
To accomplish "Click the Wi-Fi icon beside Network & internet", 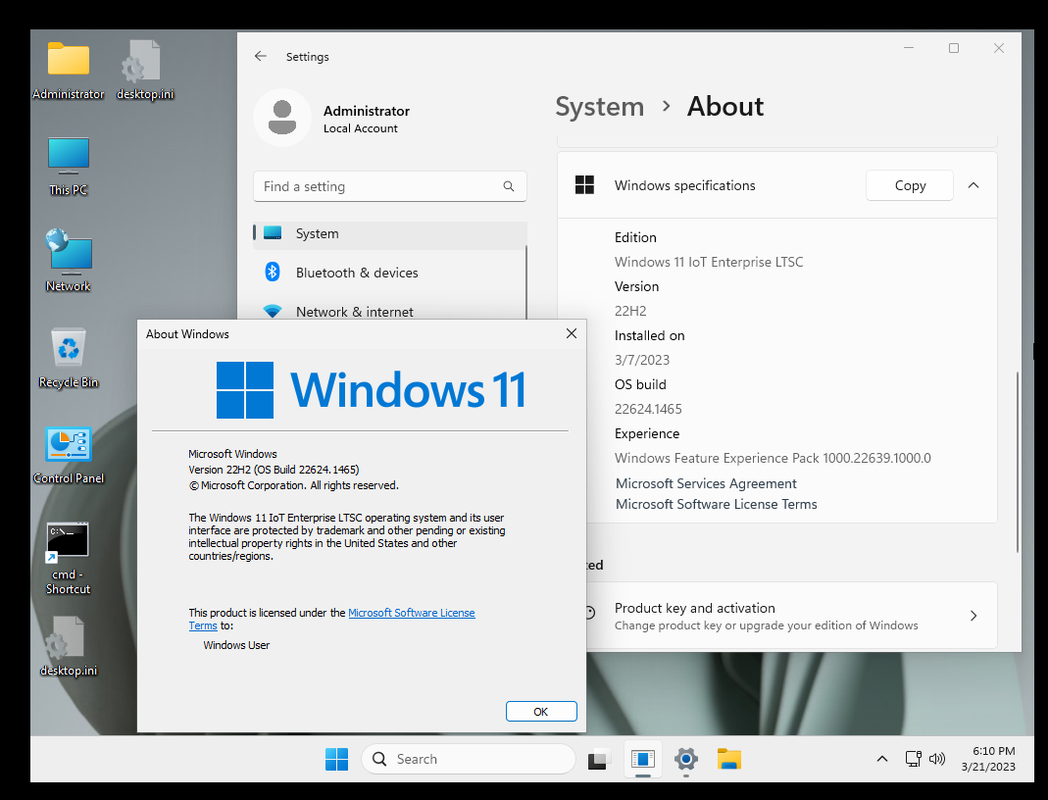I will point(272,311).
